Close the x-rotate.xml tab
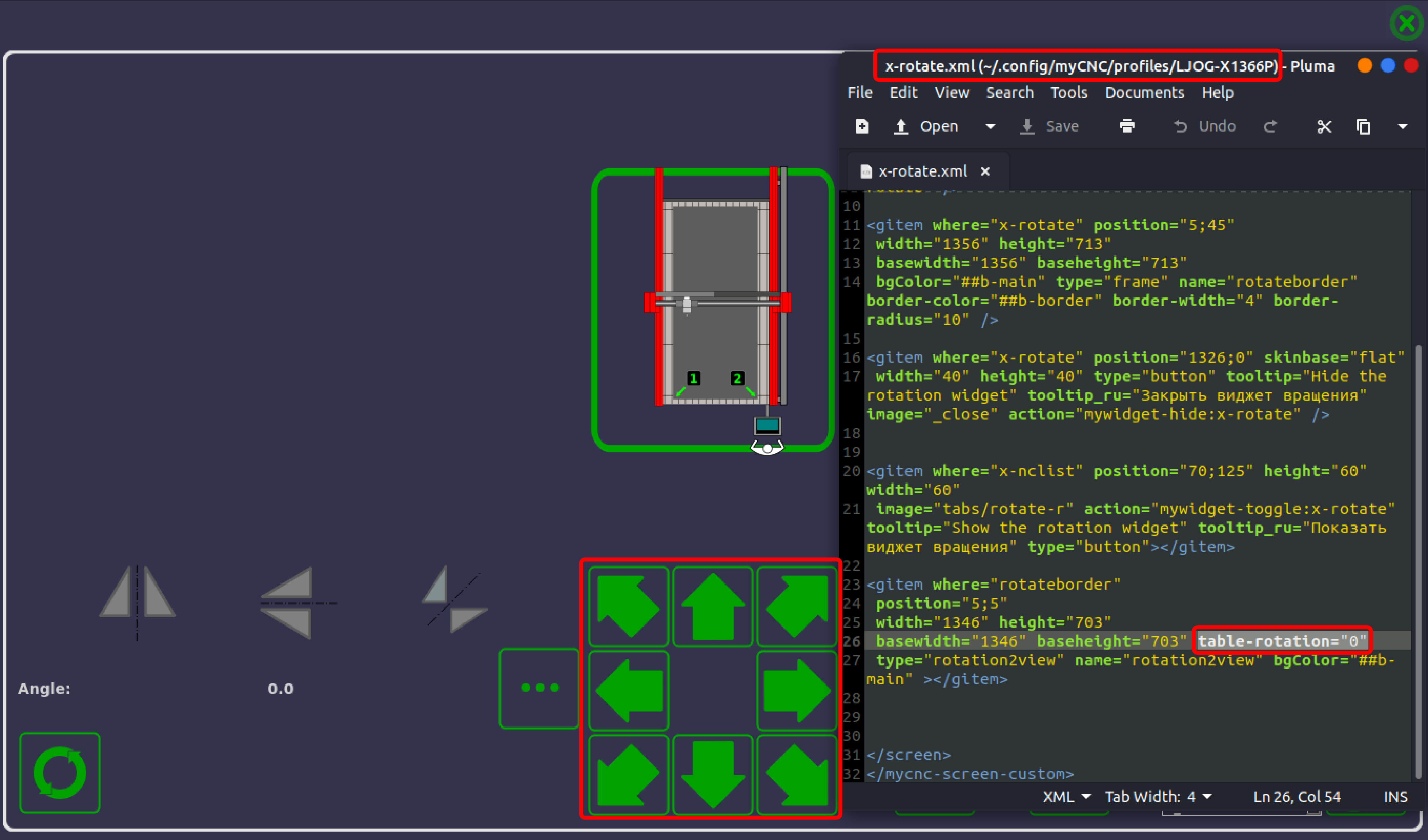The width and height of the screenshot is (1428, 840). pyautogui.click(x=986, y=172)
